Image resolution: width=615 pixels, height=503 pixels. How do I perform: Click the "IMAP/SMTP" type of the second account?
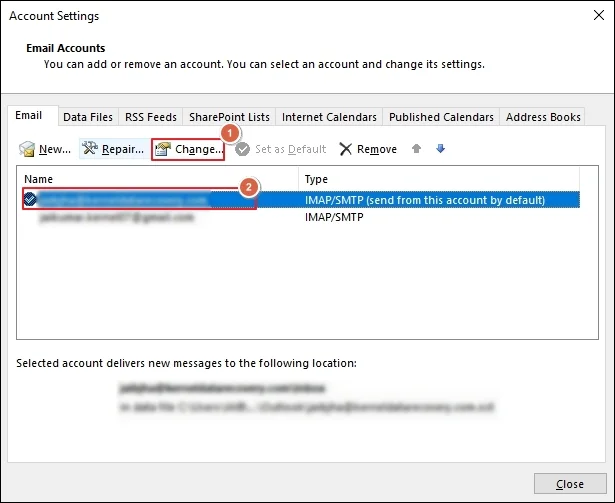[x=334, y=217]
